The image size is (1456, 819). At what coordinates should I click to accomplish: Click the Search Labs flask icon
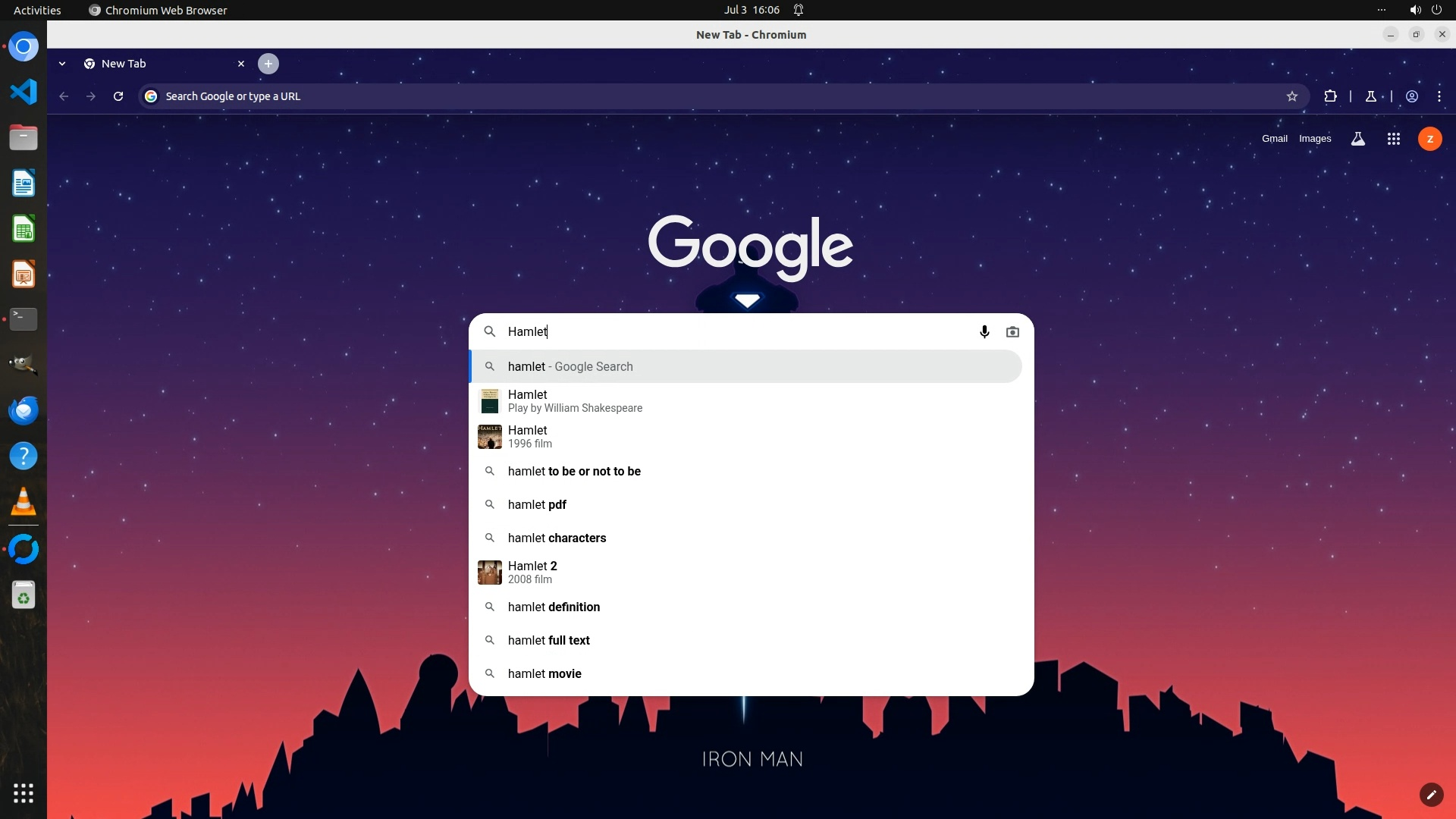click(x=1358, y=139)
